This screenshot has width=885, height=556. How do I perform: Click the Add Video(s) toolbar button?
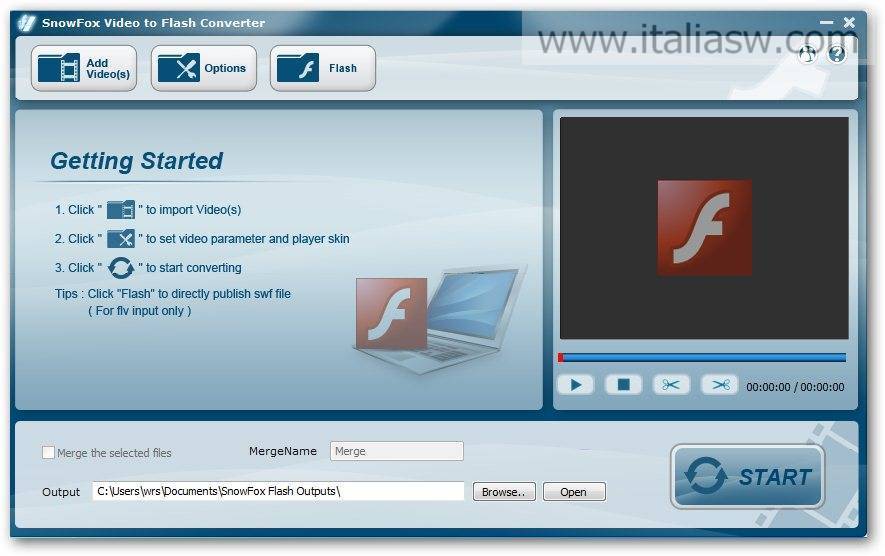tap(84, 68)
